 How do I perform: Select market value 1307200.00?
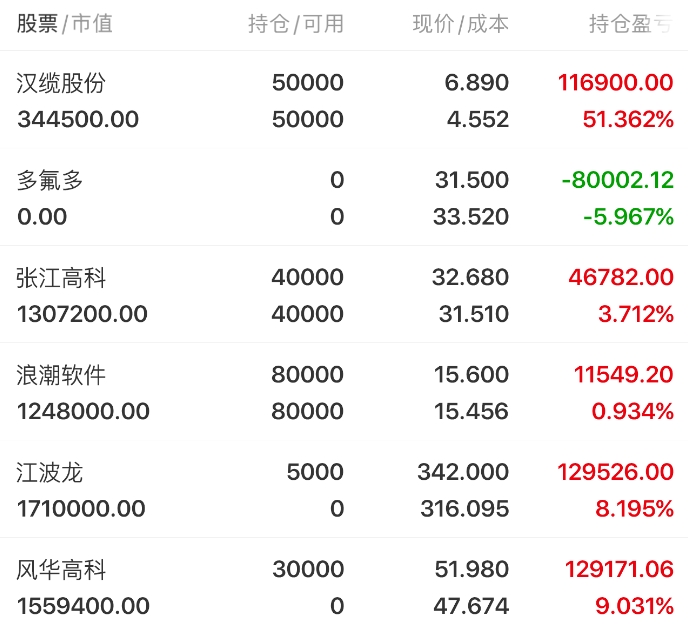click(x=82, y=314)
